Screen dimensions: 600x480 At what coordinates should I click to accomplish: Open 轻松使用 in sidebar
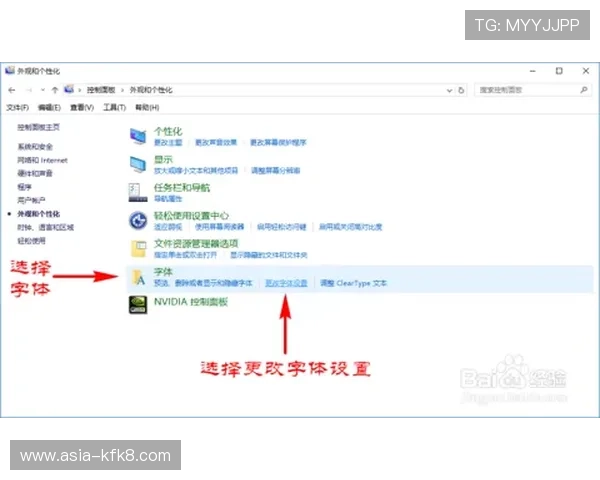31,241
